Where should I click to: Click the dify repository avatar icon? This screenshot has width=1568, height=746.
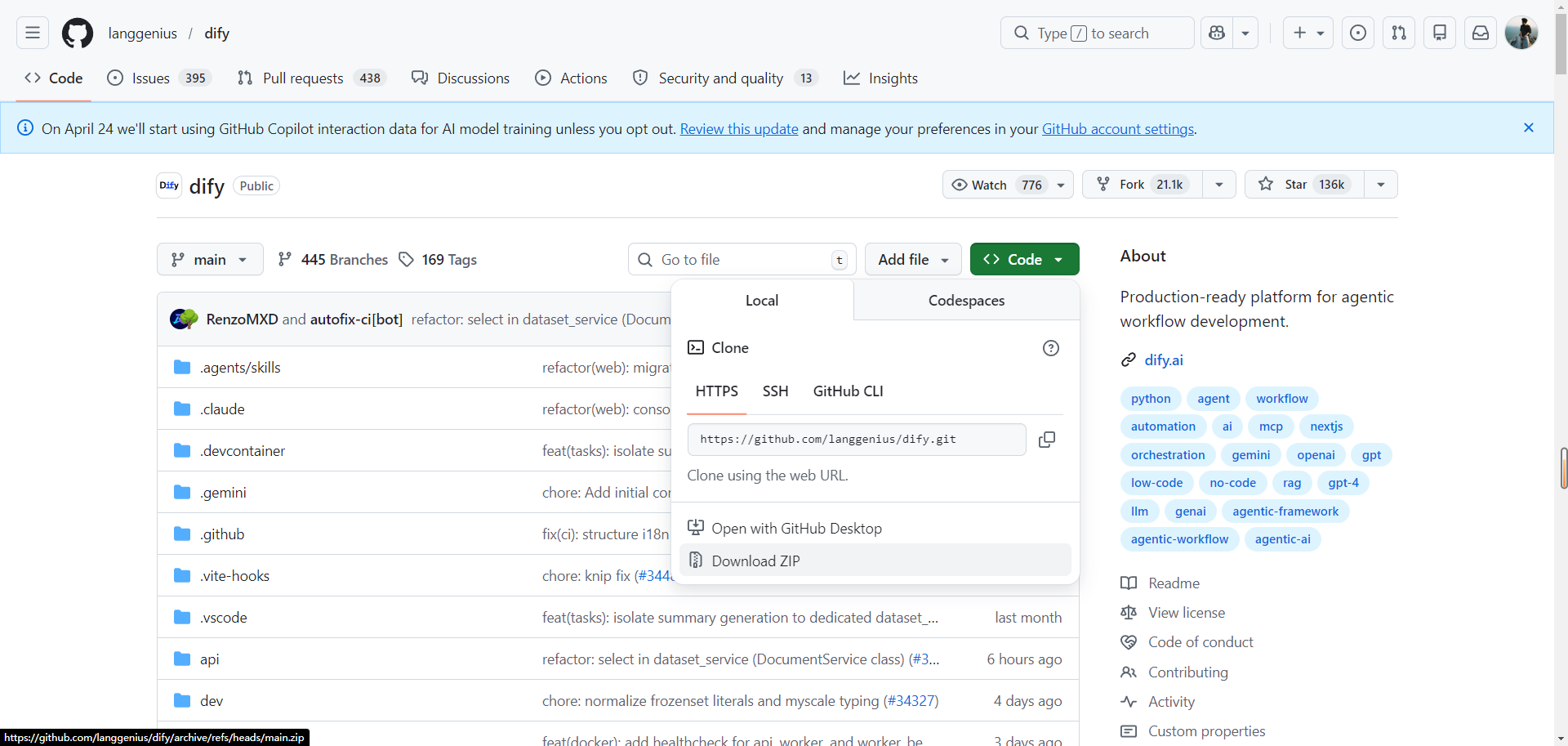(169, 185)
